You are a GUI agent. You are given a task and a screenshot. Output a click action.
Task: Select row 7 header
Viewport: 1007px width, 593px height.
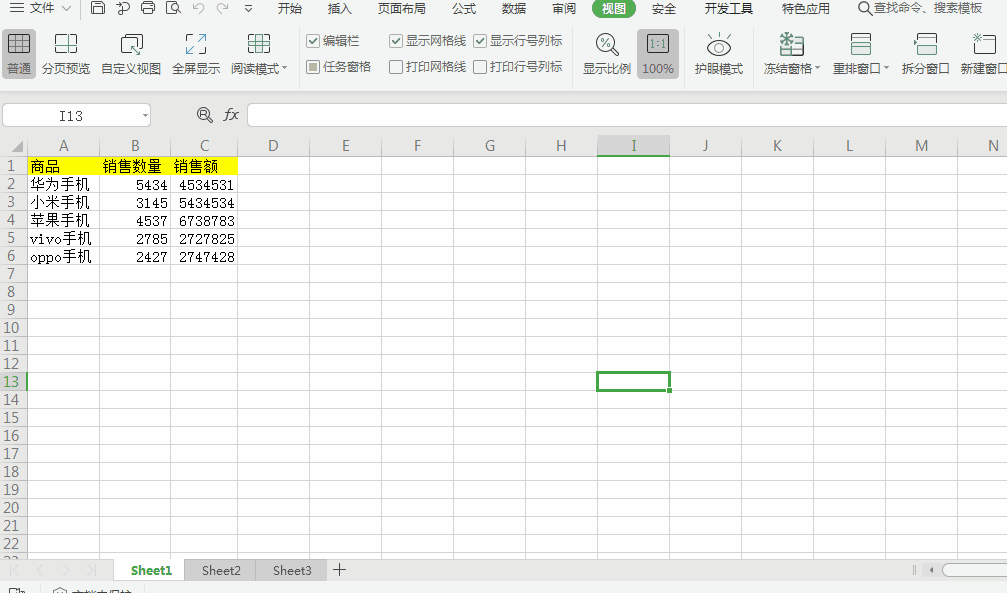click(x=12, y=274)
